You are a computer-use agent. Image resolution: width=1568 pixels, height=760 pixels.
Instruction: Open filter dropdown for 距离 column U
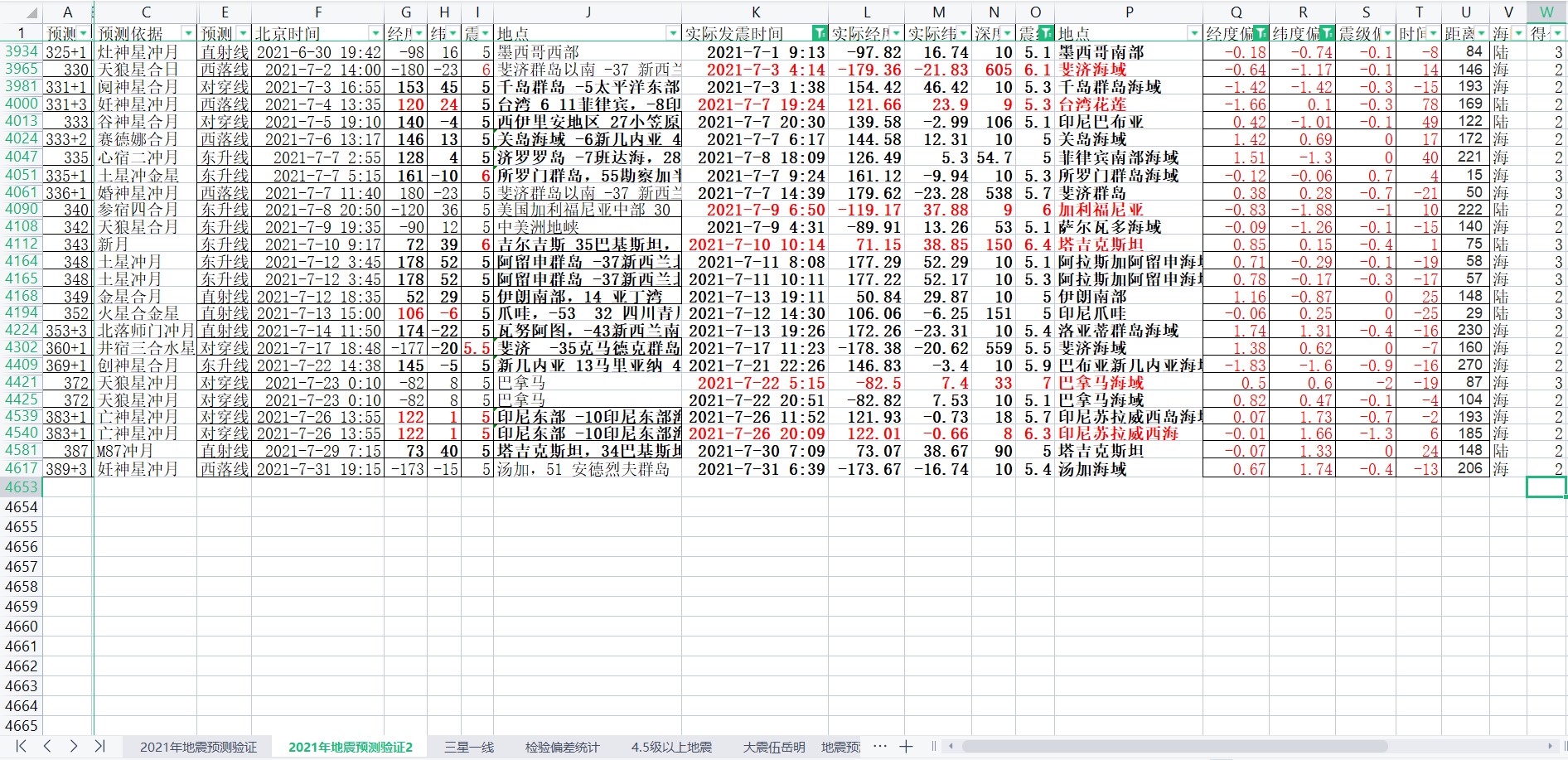click(1481, 33)
